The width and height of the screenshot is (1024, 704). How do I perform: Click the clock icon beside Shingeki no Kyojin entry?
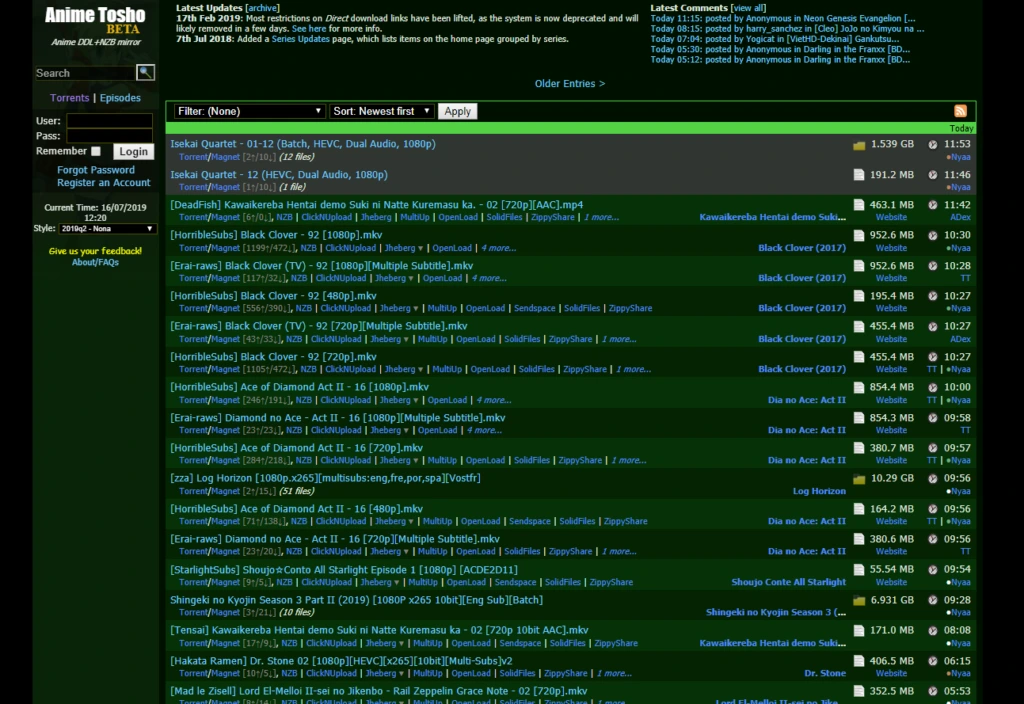point(935,599)
